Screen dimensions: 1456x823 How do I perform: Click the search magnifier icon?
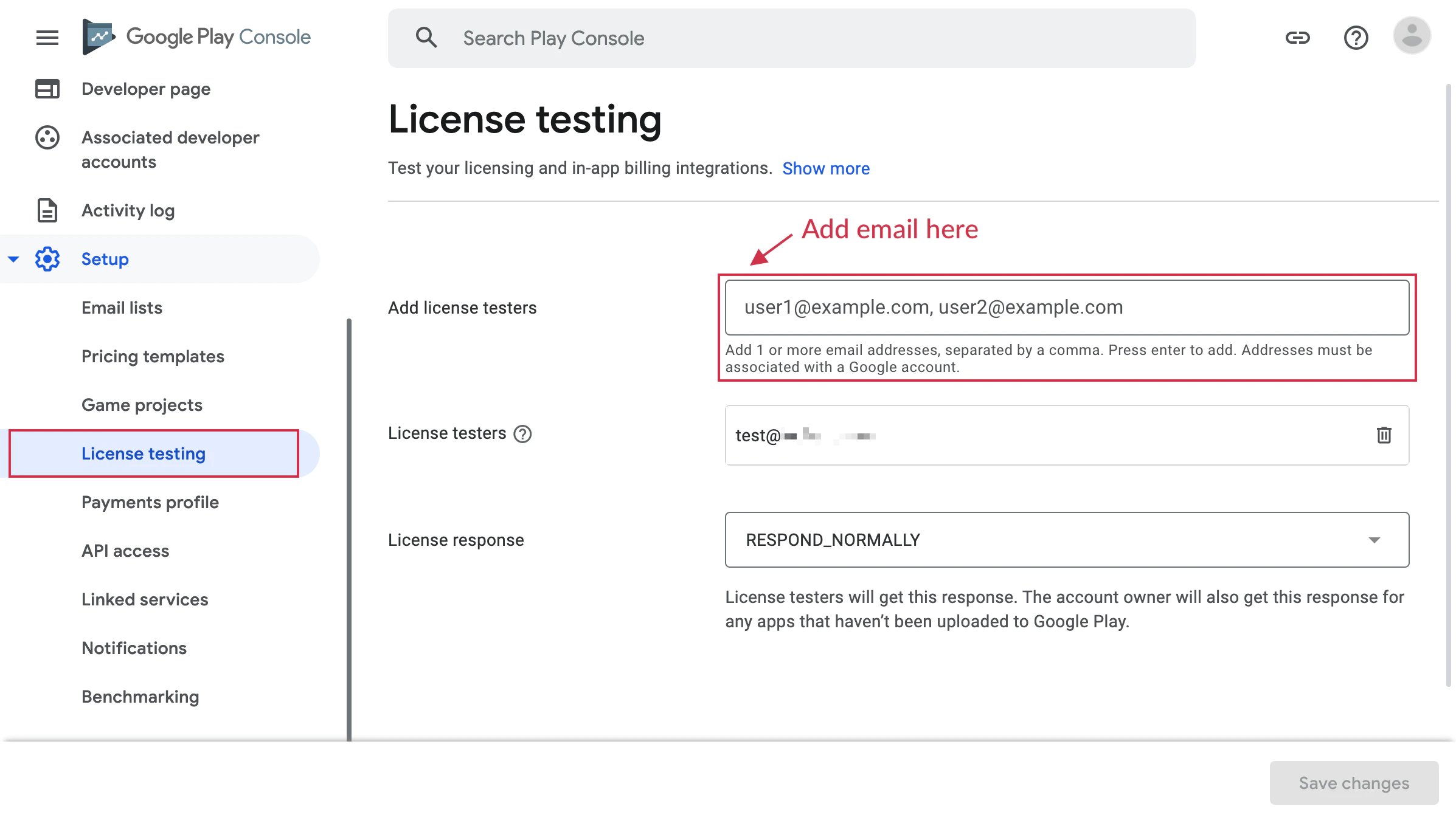click(x=426, y=38)
